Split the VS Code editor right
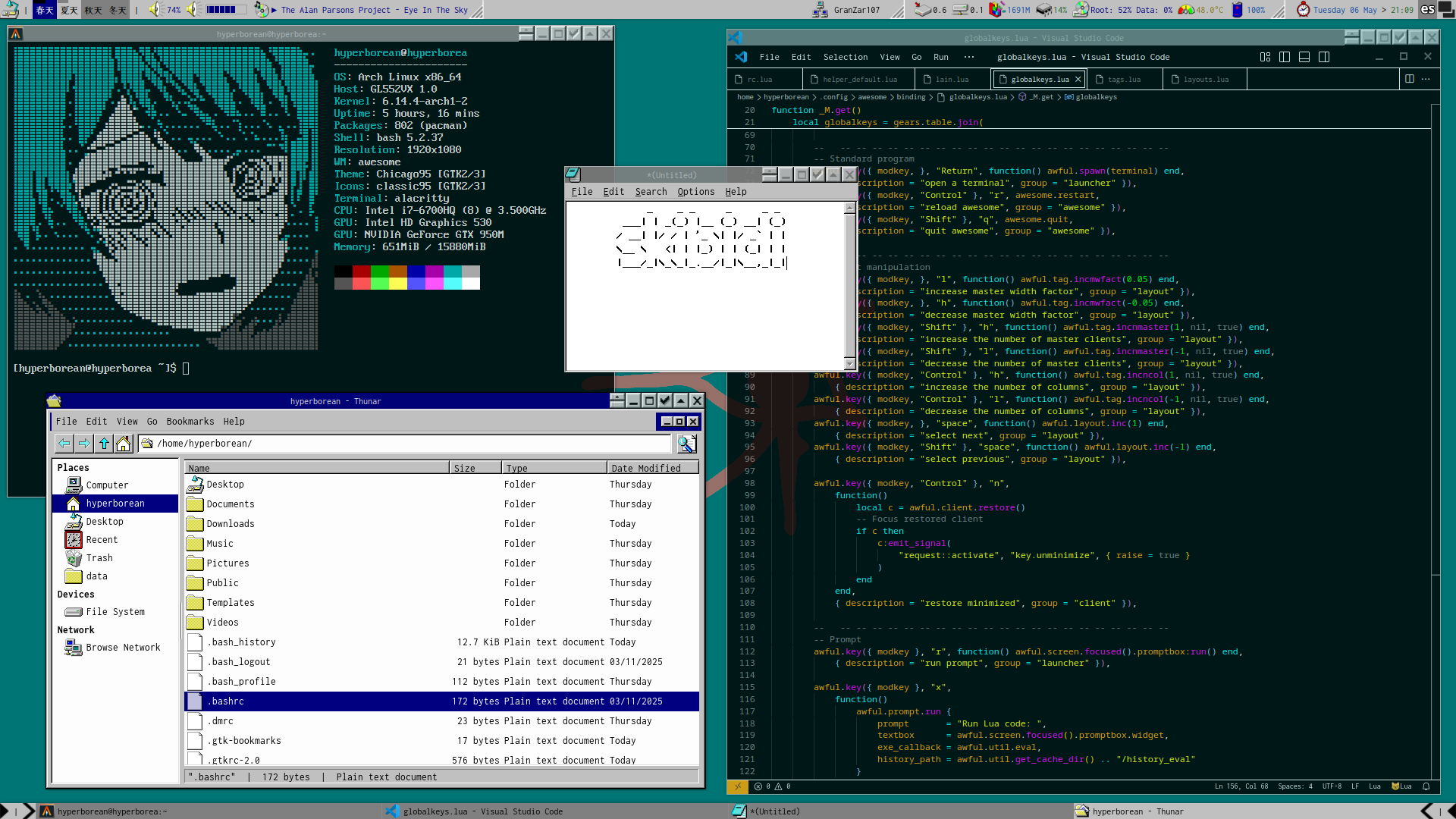 [1409, 79]
